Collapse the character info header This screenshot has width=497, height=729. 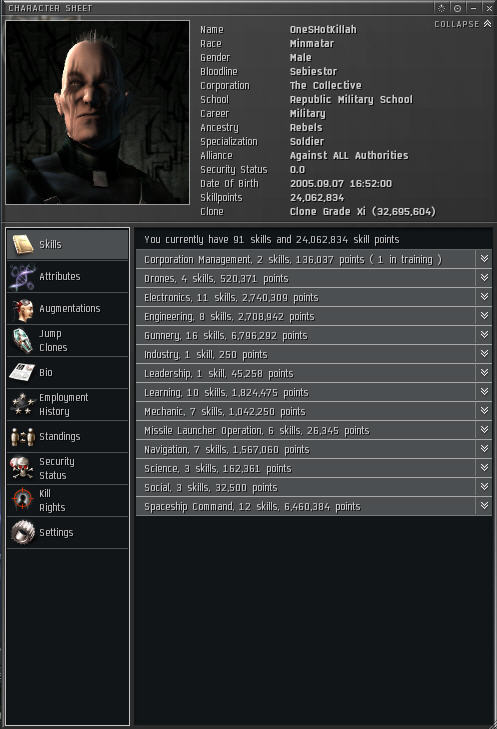[463, 24]
